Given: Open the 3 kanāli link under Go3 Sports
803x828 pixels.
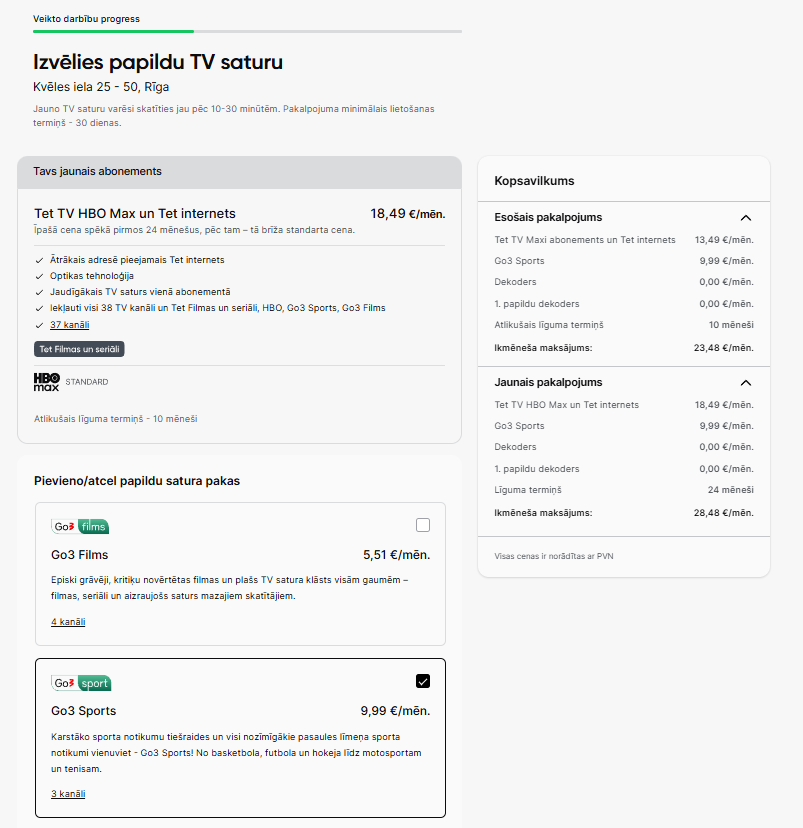Looking at the screenshot, I should [68, 794].
